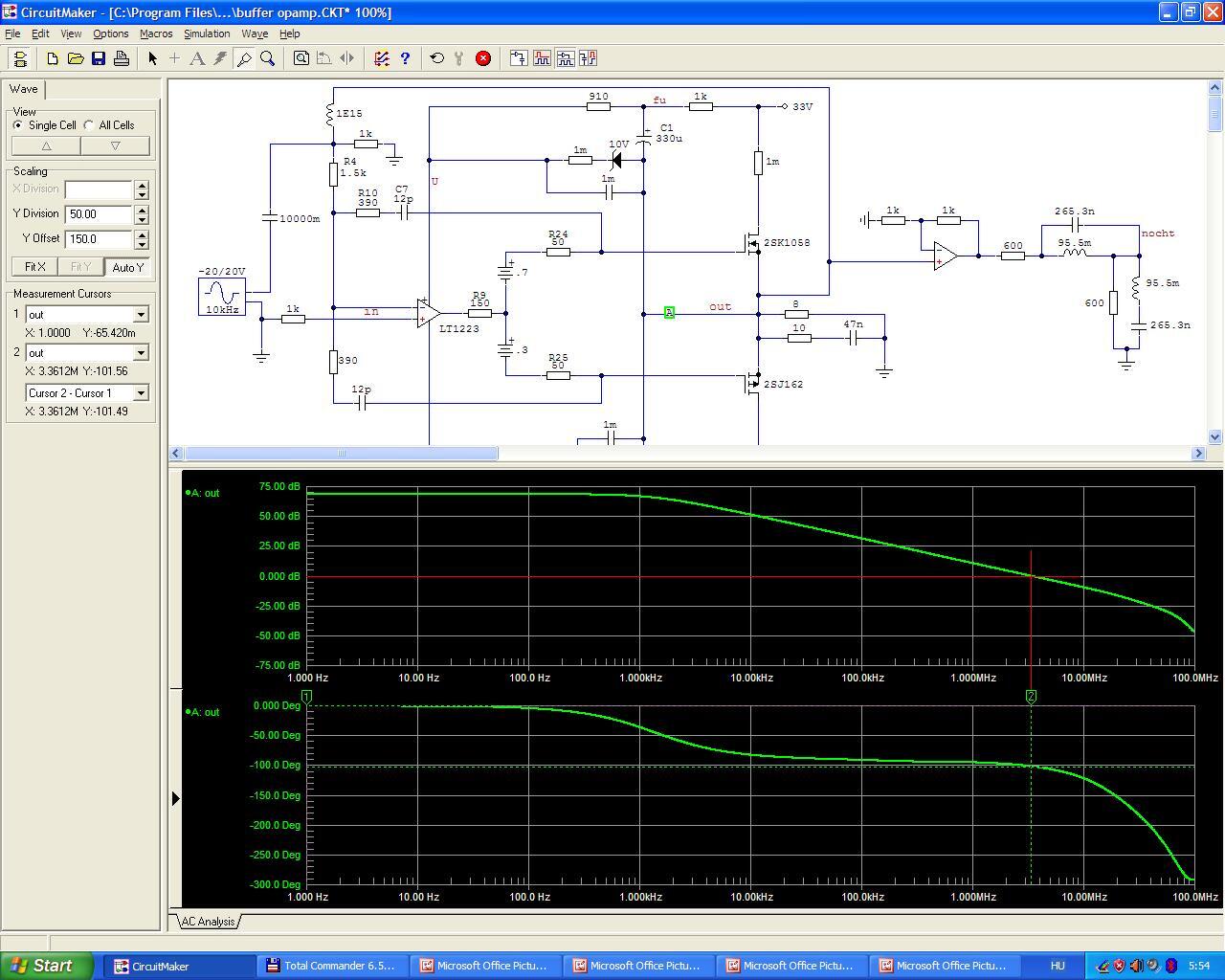Screen dimensions: 1225x980
Task: Select the text tool letter A
Action: tap(197, 58)
